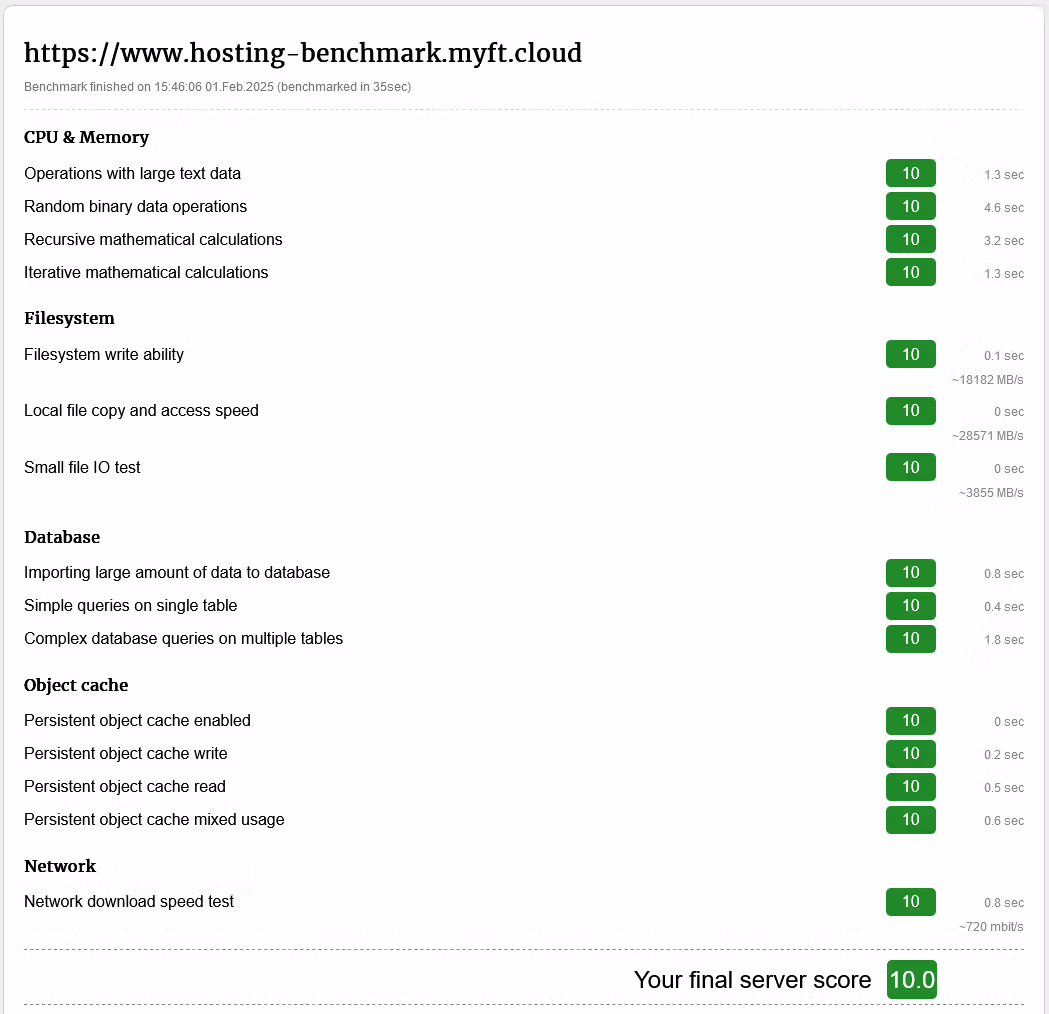Click score badge for Small file IO test
Screen dimensions: 1049x1014
point(911,468)
